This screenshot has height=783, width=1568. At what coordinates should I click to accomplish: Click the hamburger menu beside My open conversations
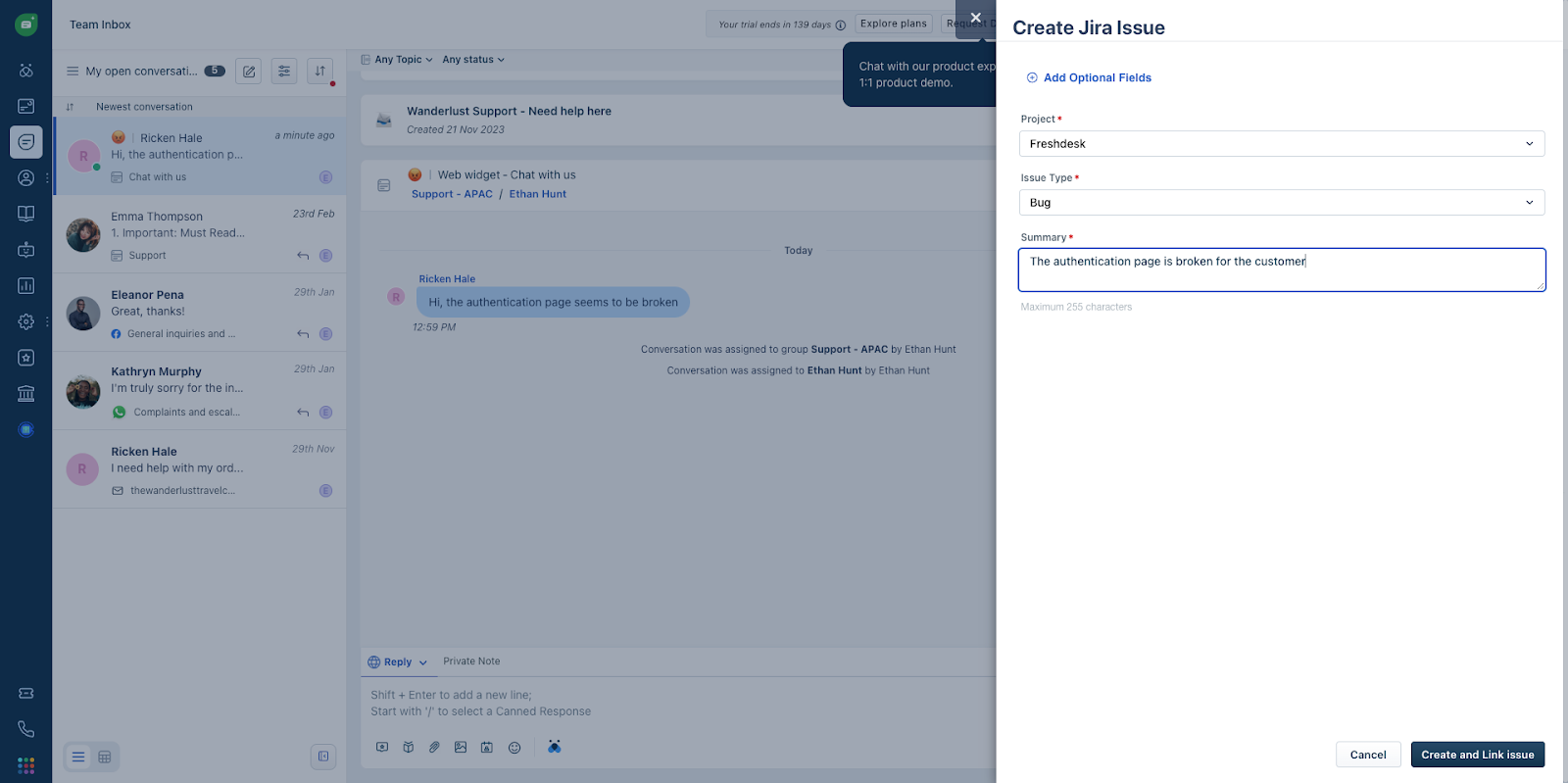click(x=73, y=71)
